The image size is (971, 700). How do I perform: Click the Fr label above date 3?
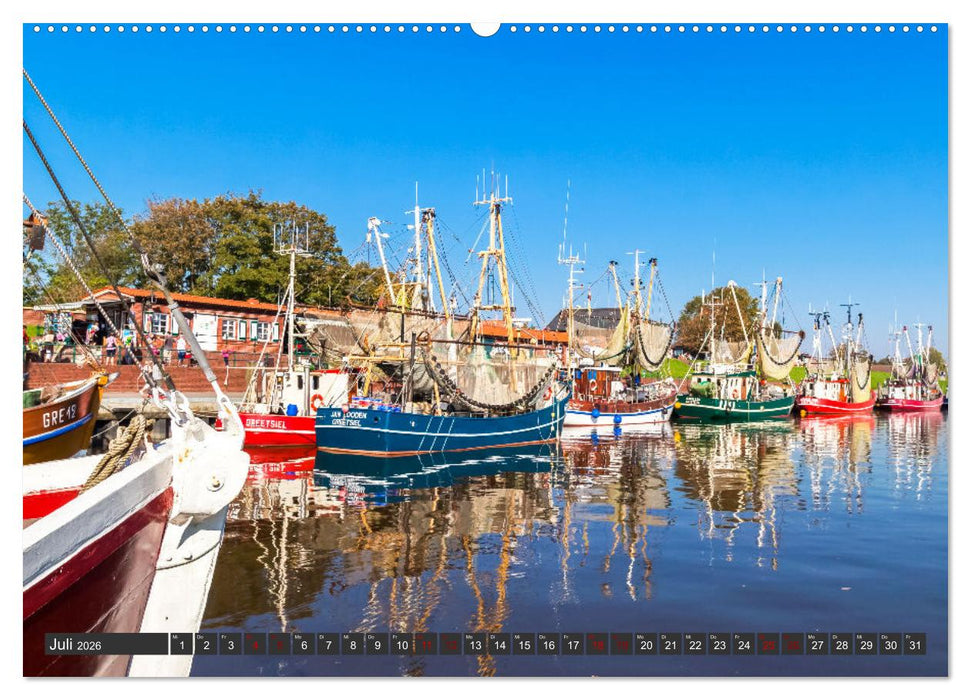(x=226, y=636)
